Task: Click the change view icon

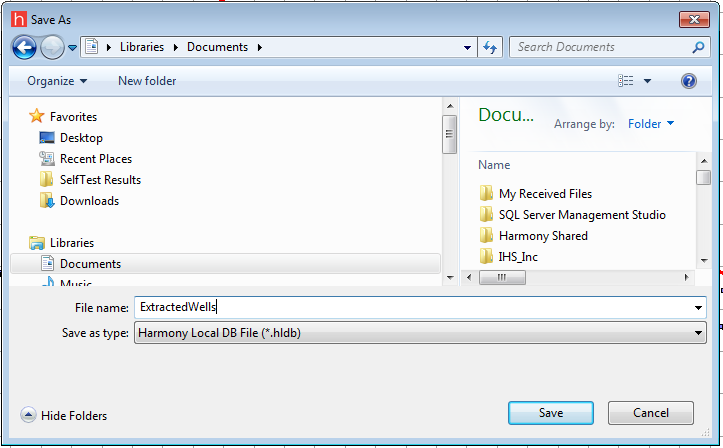Action: 626,81
